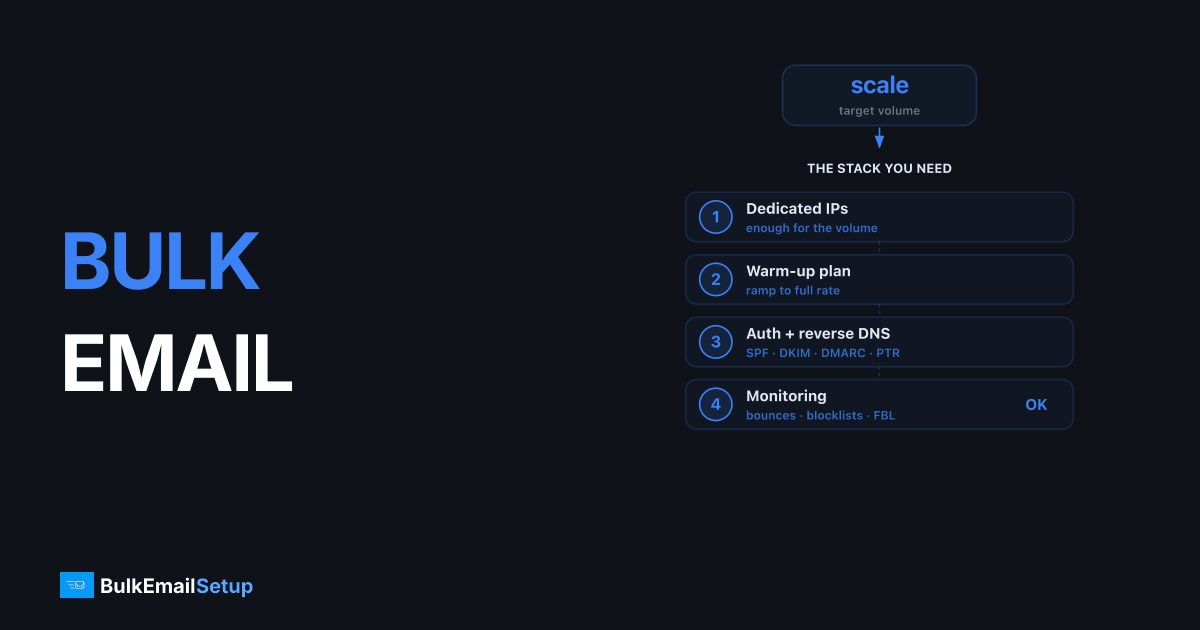
Task: Select the Auth + reverse DNS title
Action: [818, 333]
